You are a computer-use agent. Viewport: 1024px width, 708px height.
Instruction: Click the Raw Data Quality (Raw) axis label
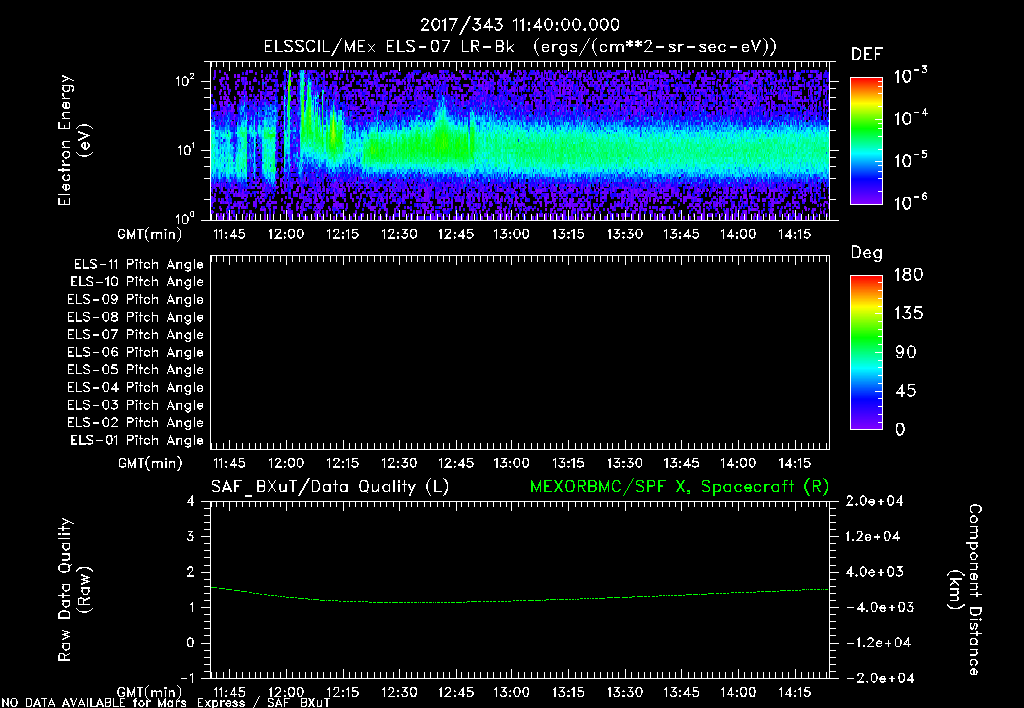click(74, 589)
